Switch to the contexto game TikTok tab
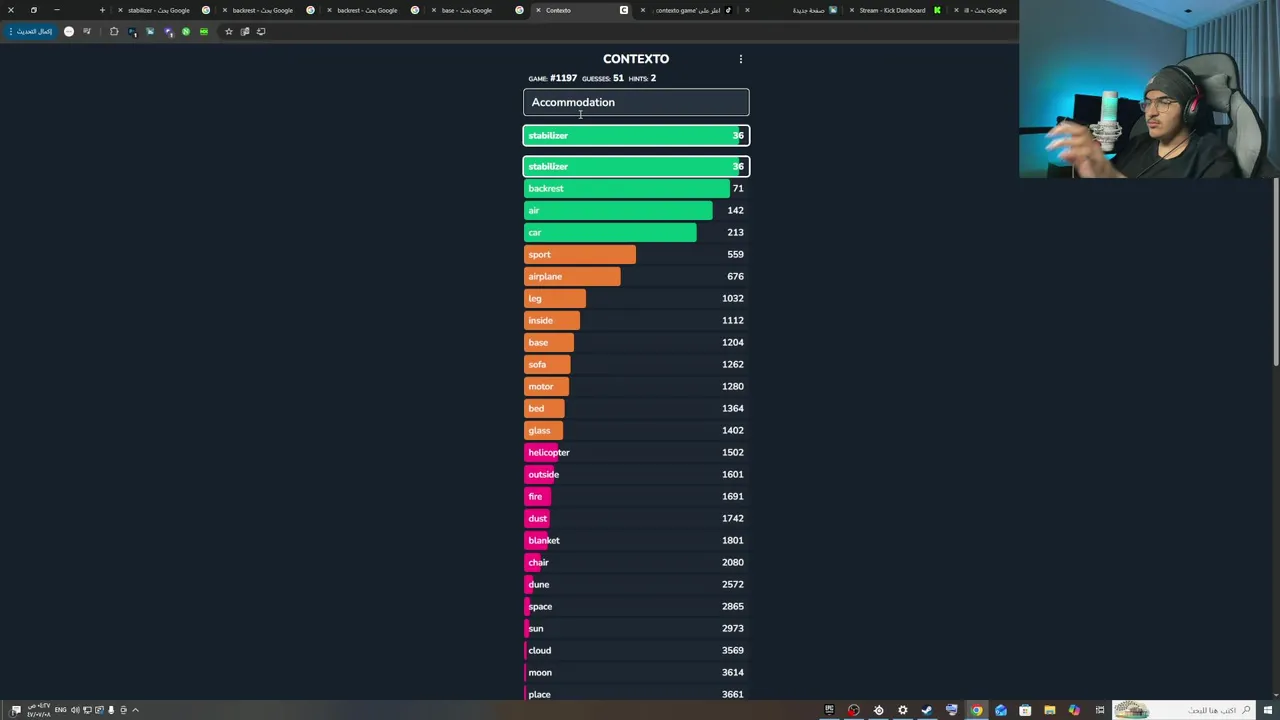 pos(688,10)
